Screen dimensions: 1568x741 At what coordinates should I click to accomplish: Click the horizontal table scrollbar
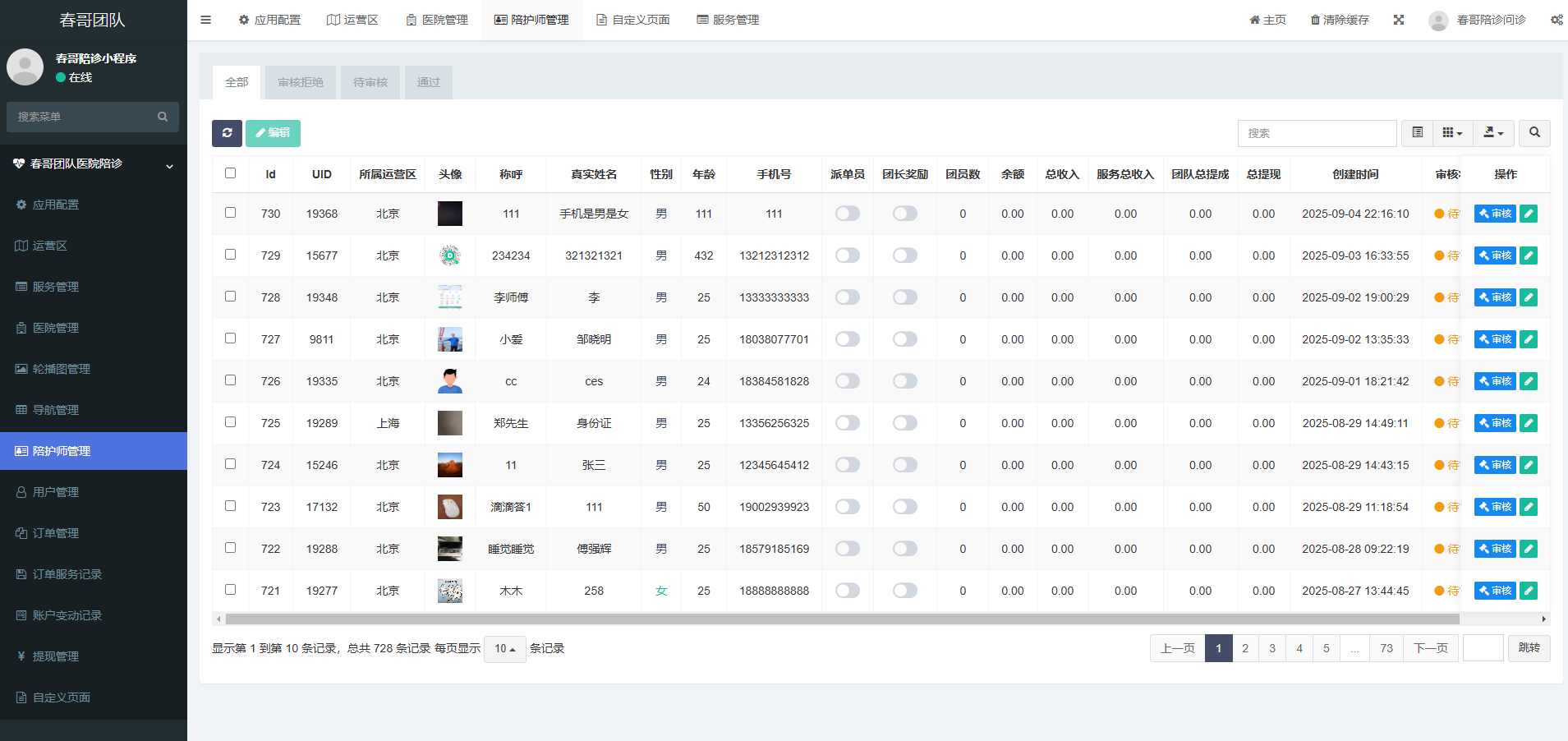(x=842, y=619)
